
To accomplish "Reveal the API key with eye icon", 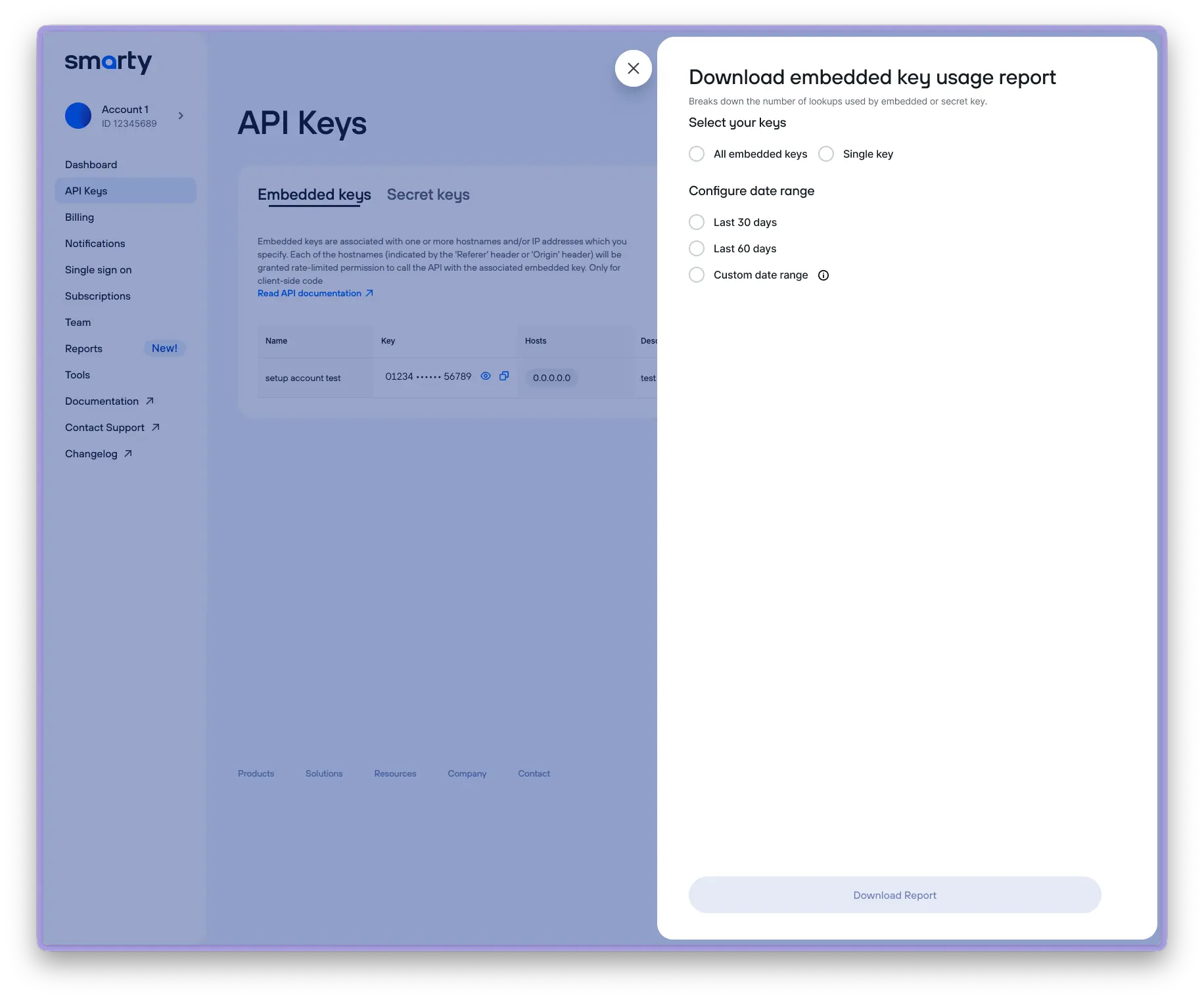I will coord(486,376).
